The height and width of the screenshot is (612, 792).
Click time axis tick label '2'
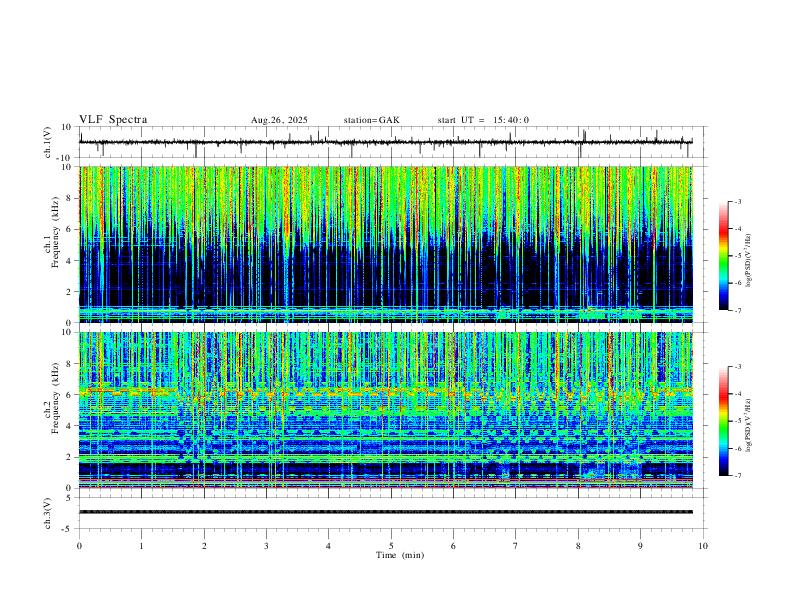(x=204, y=546)
